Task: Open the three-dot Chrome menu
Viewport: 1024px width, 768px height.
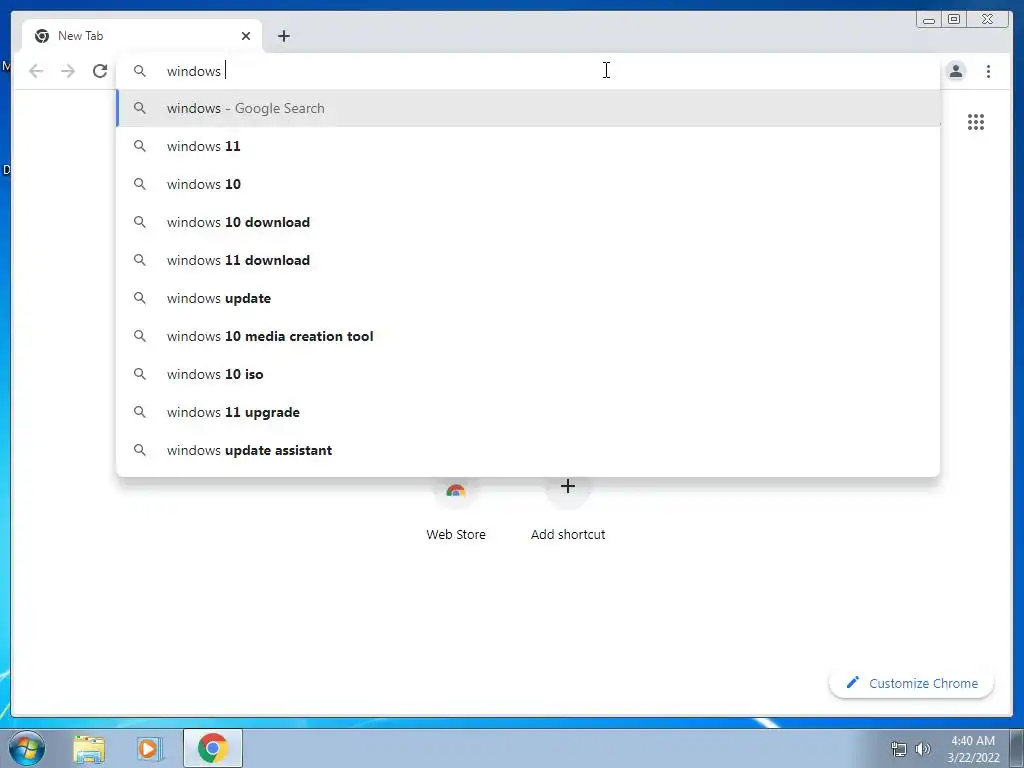Action: coord(988,71)
